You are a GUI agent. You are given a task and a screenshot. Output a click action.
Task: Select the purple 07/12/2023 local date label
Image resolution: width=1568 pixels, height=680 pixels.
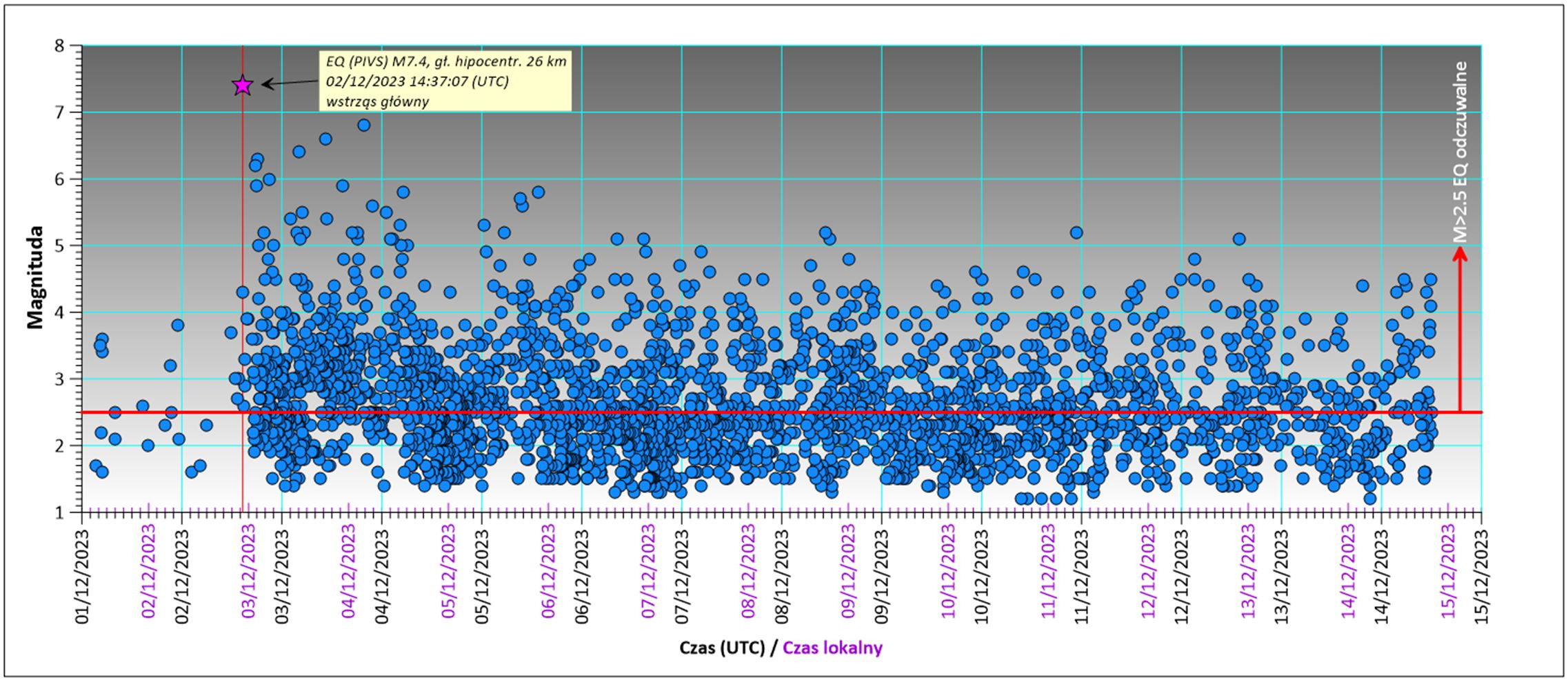pyautogui.click(x=648, y=572)
